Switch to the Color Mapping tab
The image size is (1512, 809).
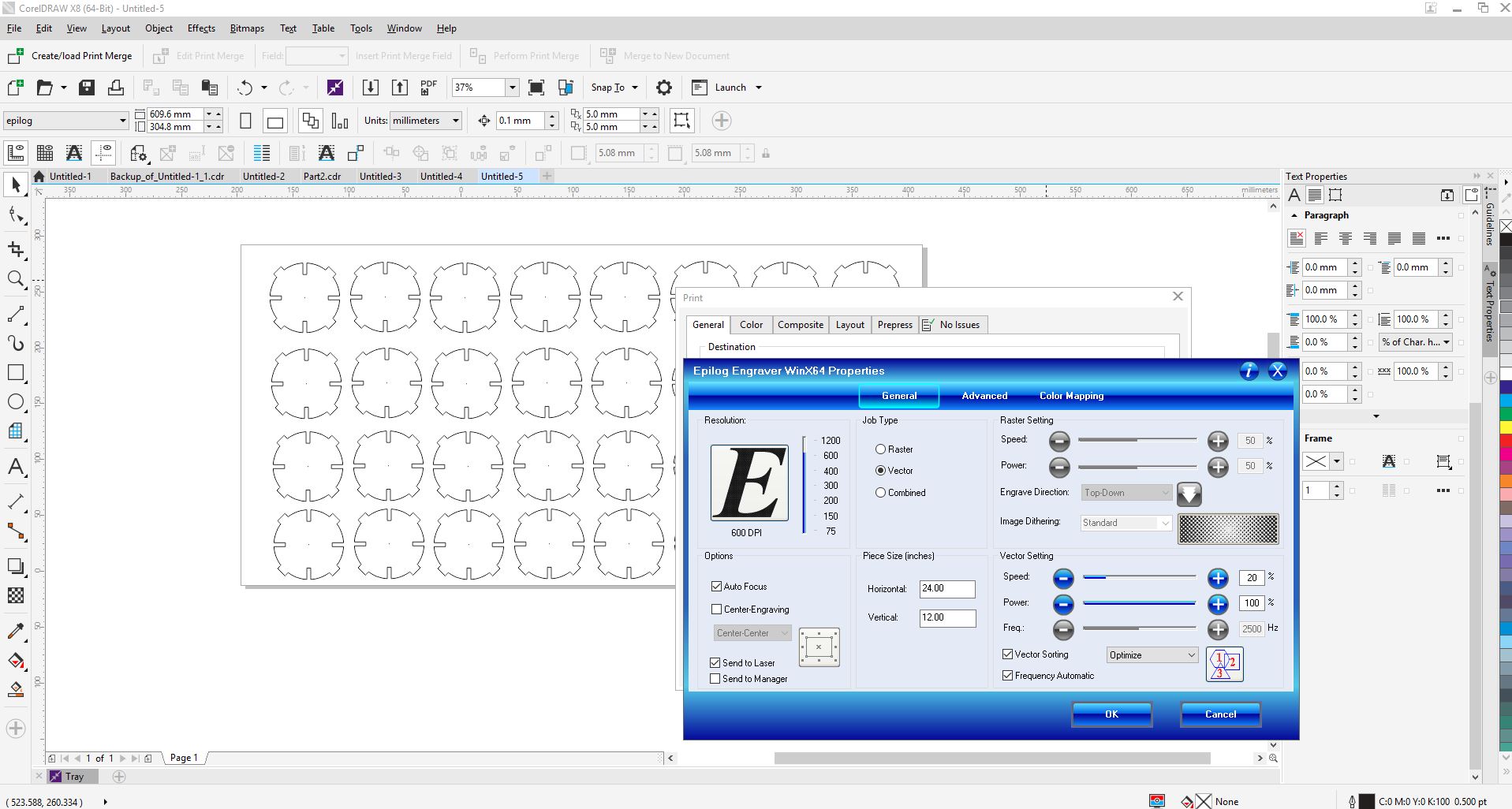(1071, 396)
